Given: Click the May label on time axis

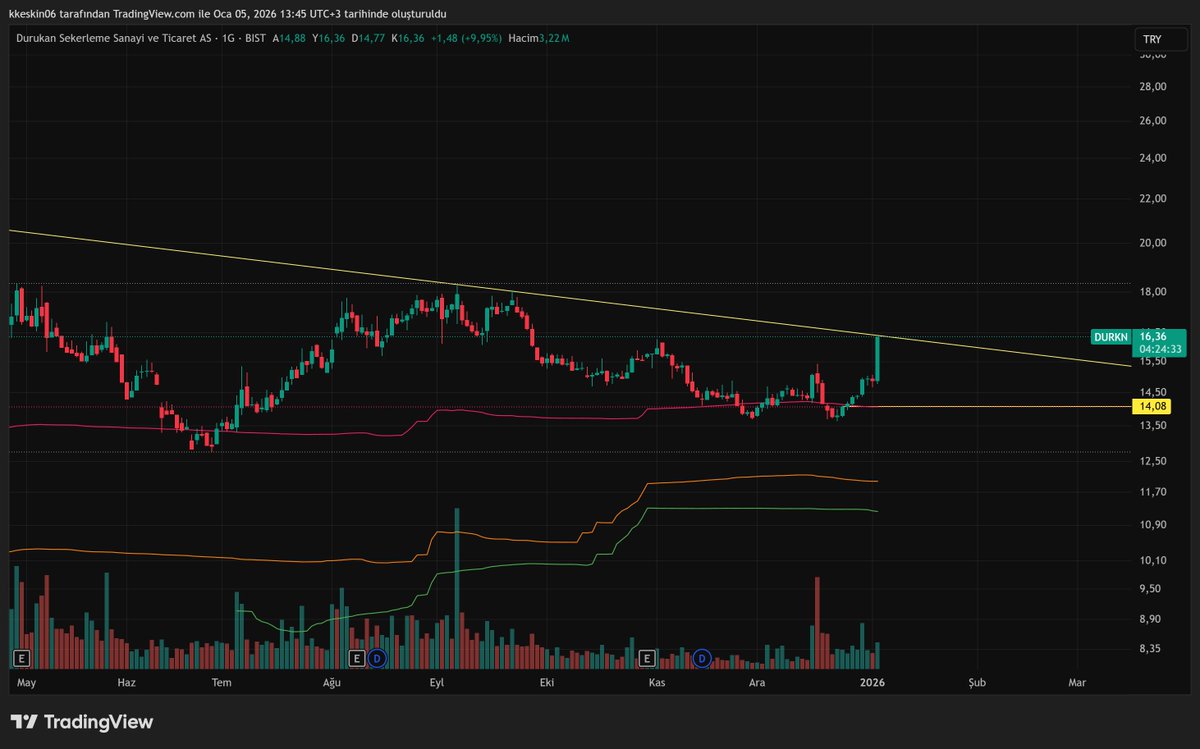Looking at the screenshot, I should point(27,683).
